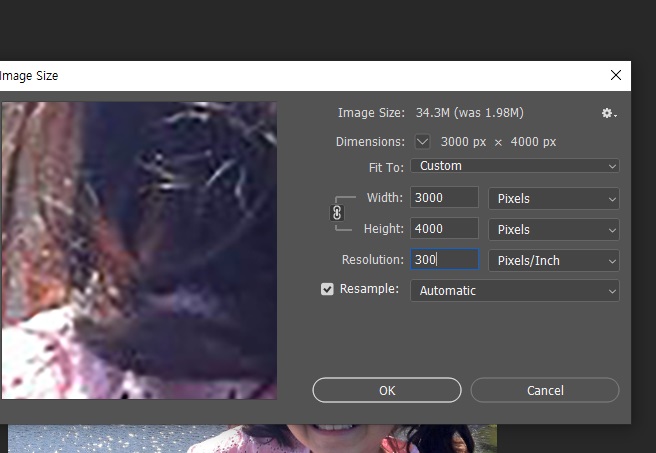Image resolution: width=656 pixels, height=453 pixels.
Task: Confirm the resize with OK
Action: click(387, 390)
